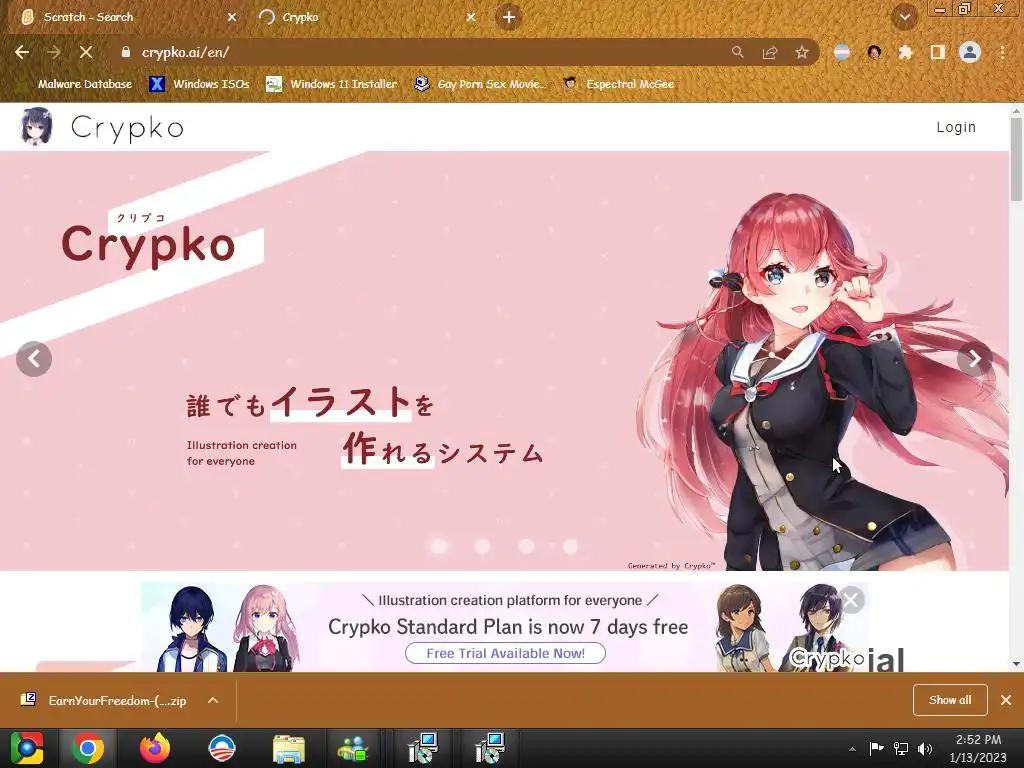The image size is (1024, 768).
Task: Open the first installer taskbar icon
Action: click(x=423, y=748)
